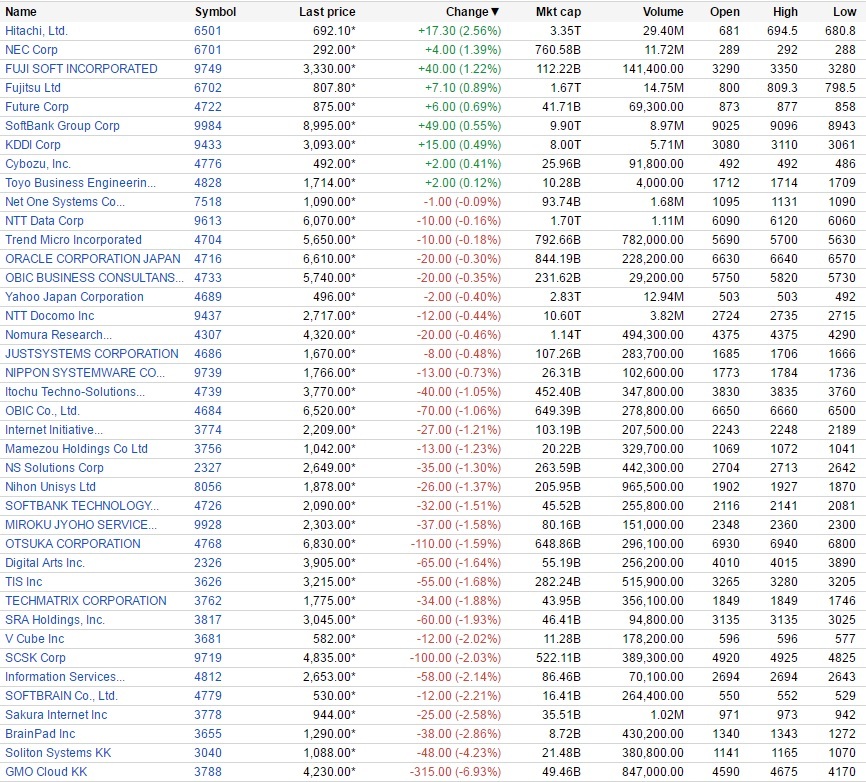Viewport: 866px width, 782px height.
Task: Open NS Solutions Corp link
Action: tap(54, 468)
